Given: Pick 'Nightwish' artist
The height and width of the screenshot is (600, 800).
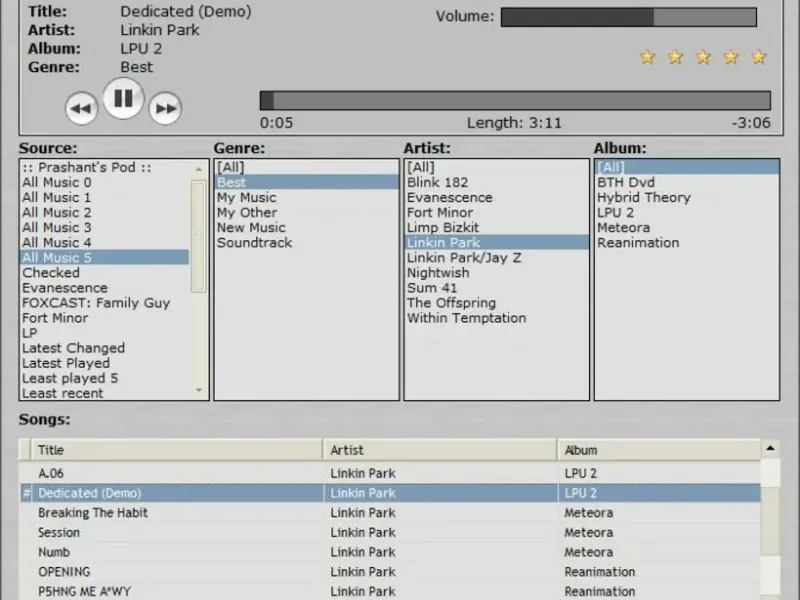Looking at the screenshot, I should click(x=496, y=272).
